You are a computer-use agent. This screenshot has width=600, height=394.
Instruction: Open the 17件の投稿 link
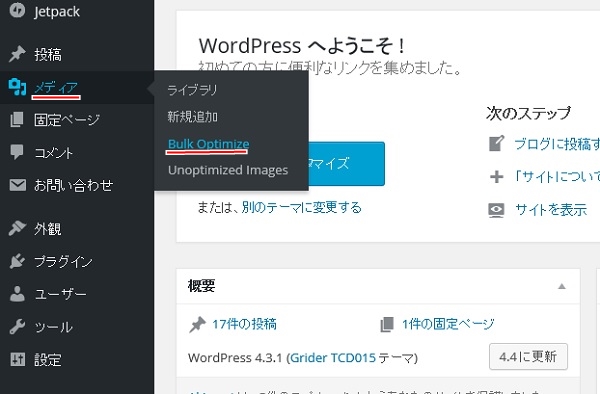click(244, 324)
